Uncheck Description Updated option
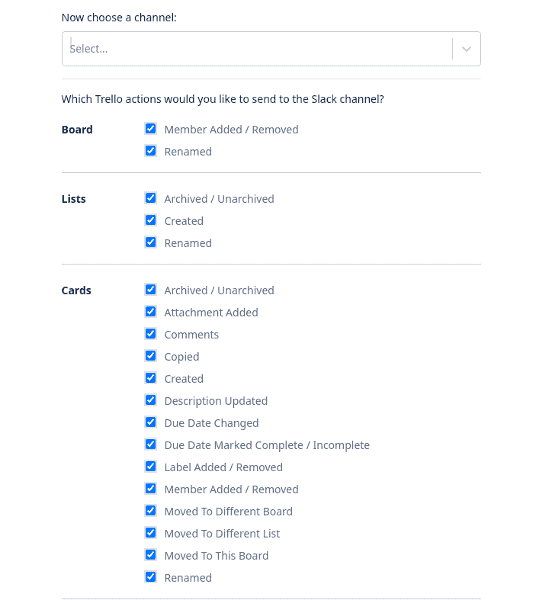The width and height of the screenshot is (536, 600). coord(151,400)
